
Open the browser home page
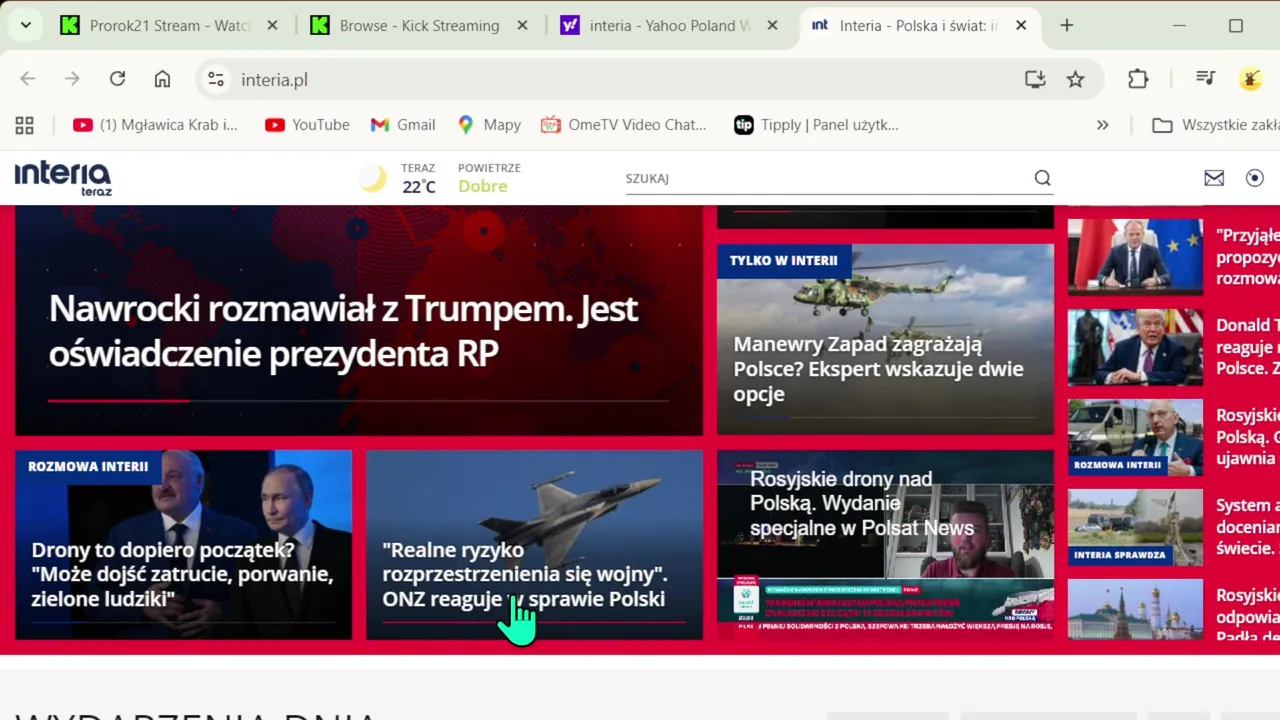(x=162, y=79)
